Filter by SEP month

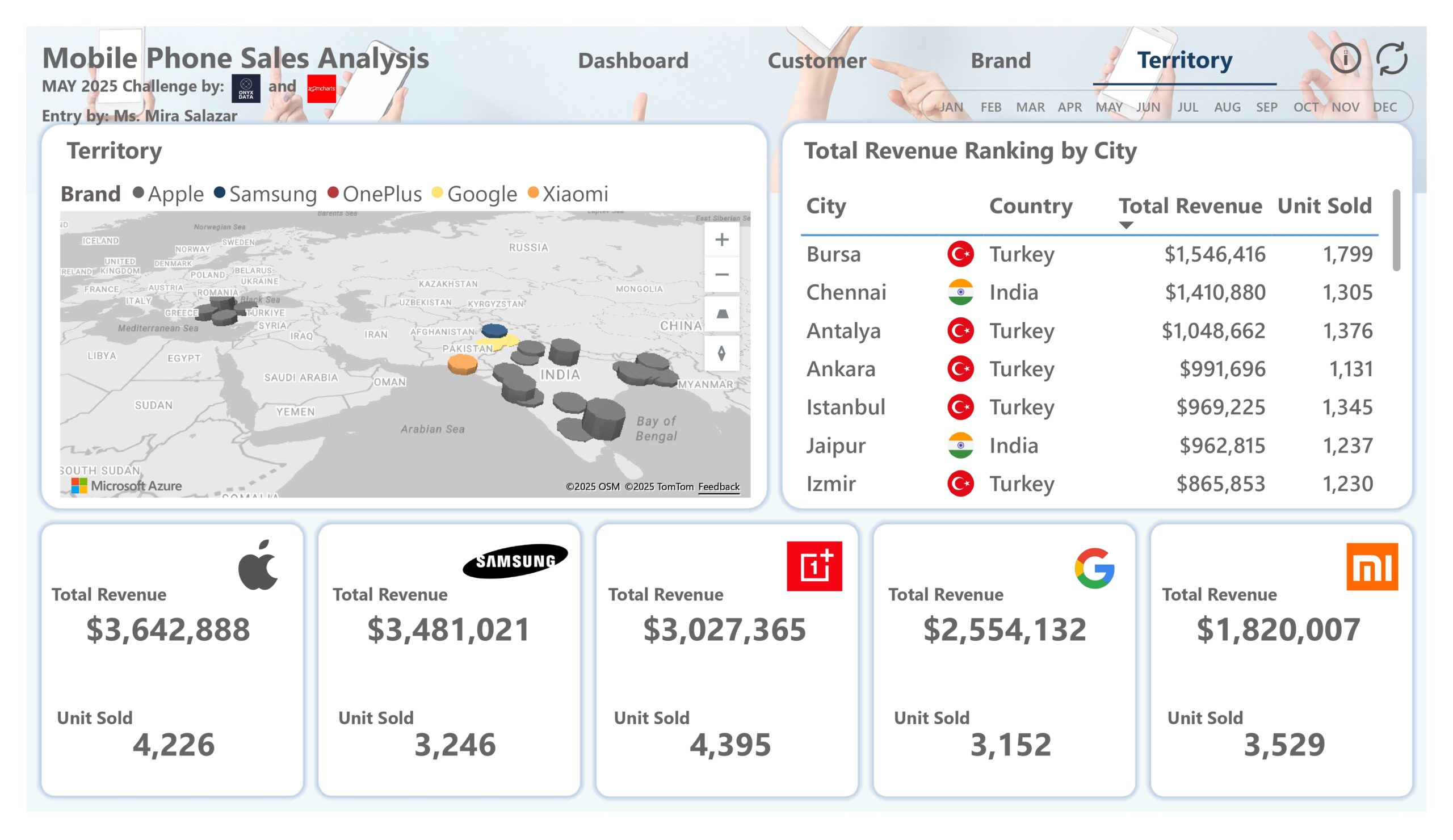(x=1267, y=107)
